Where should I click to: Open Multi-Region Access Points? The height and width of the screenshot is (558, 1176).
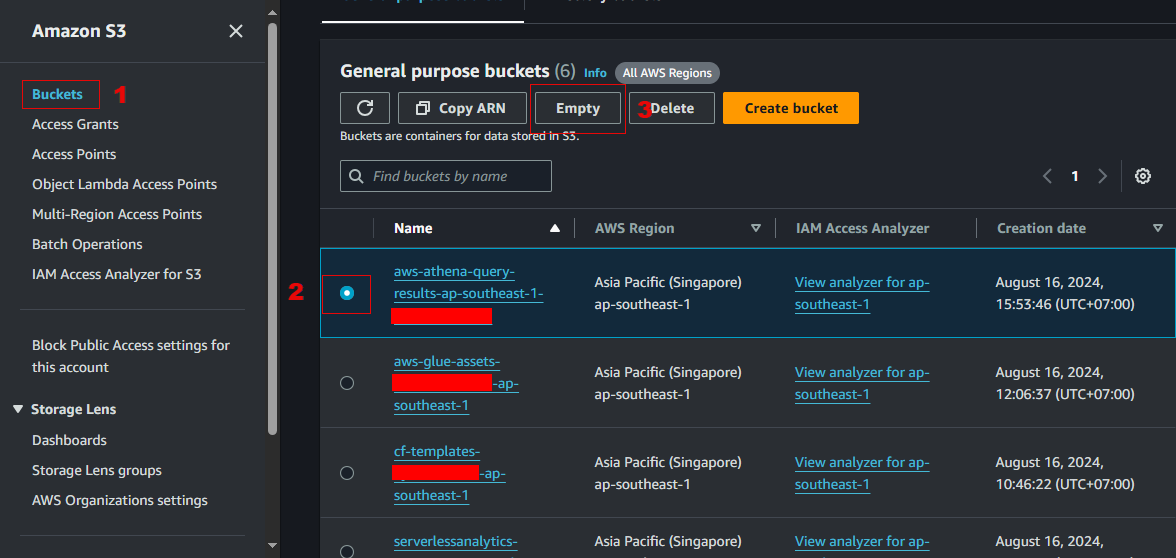117,214
